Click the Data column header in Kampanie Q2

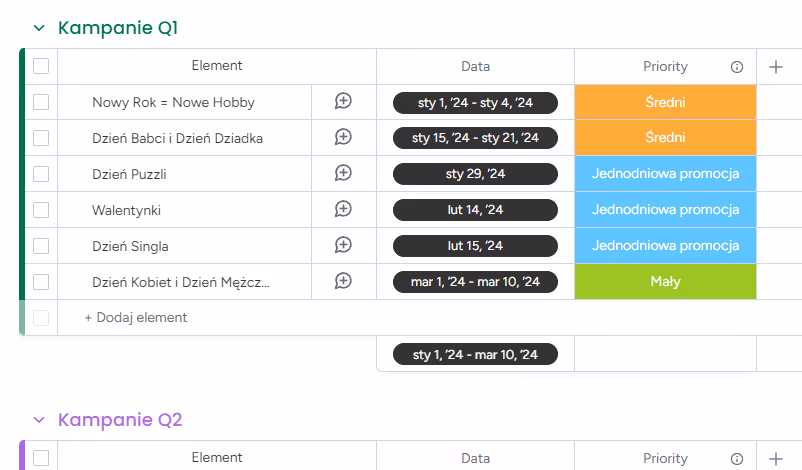click(476, 458)
